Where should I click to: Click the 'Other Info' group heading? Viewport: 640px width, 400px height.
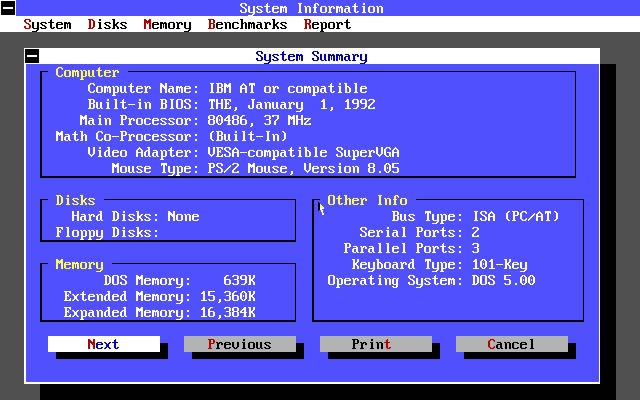(x=367, y=200)
